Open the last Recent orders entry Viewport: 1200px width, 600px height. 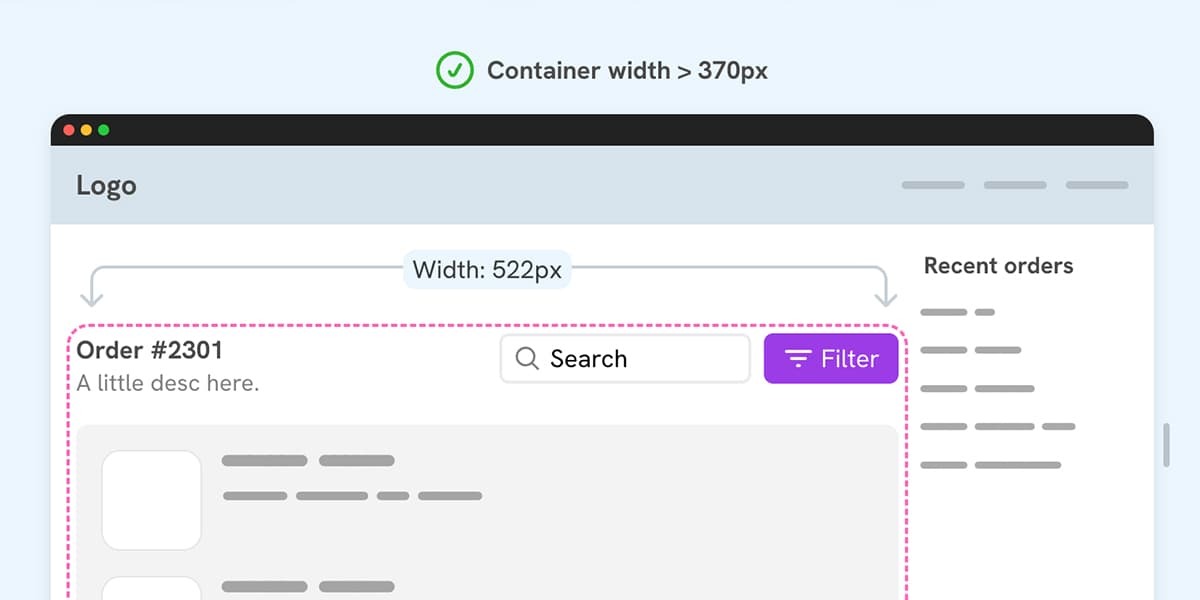(990, 465)
